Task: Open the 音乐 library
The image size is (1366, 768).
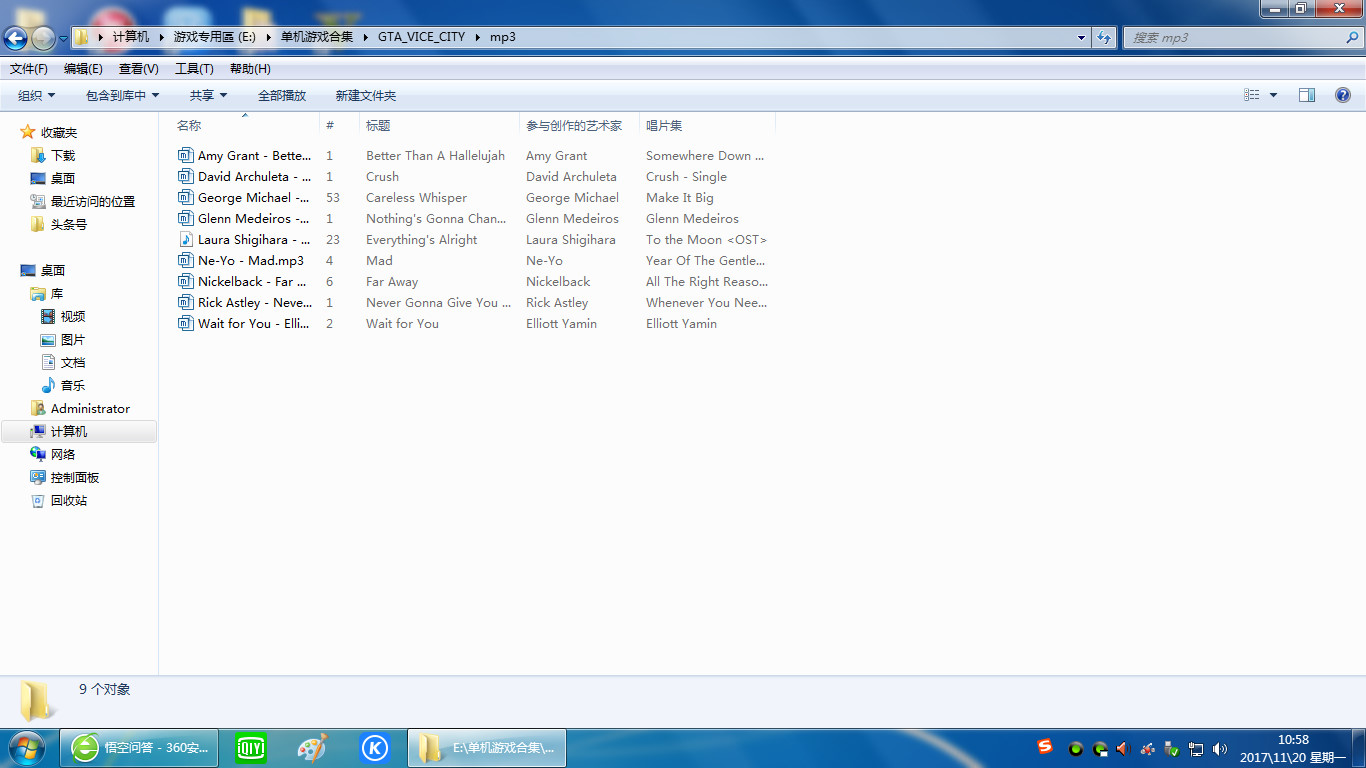Action: click(x=72, y=385)
